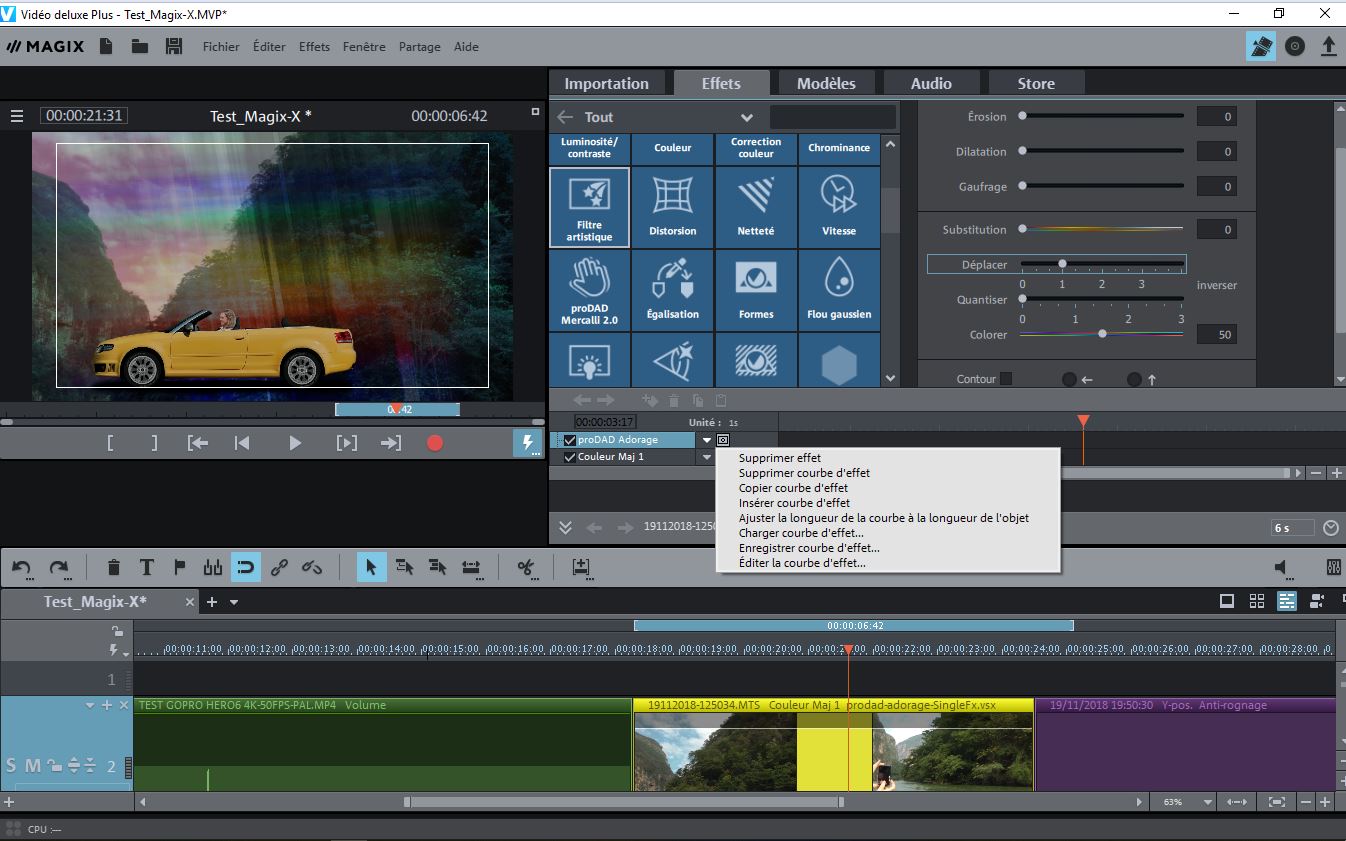The width and height of the screenshot is (1346, 841).
Task: Click the lock icon above timeline ruler
Action: [117, 631]
